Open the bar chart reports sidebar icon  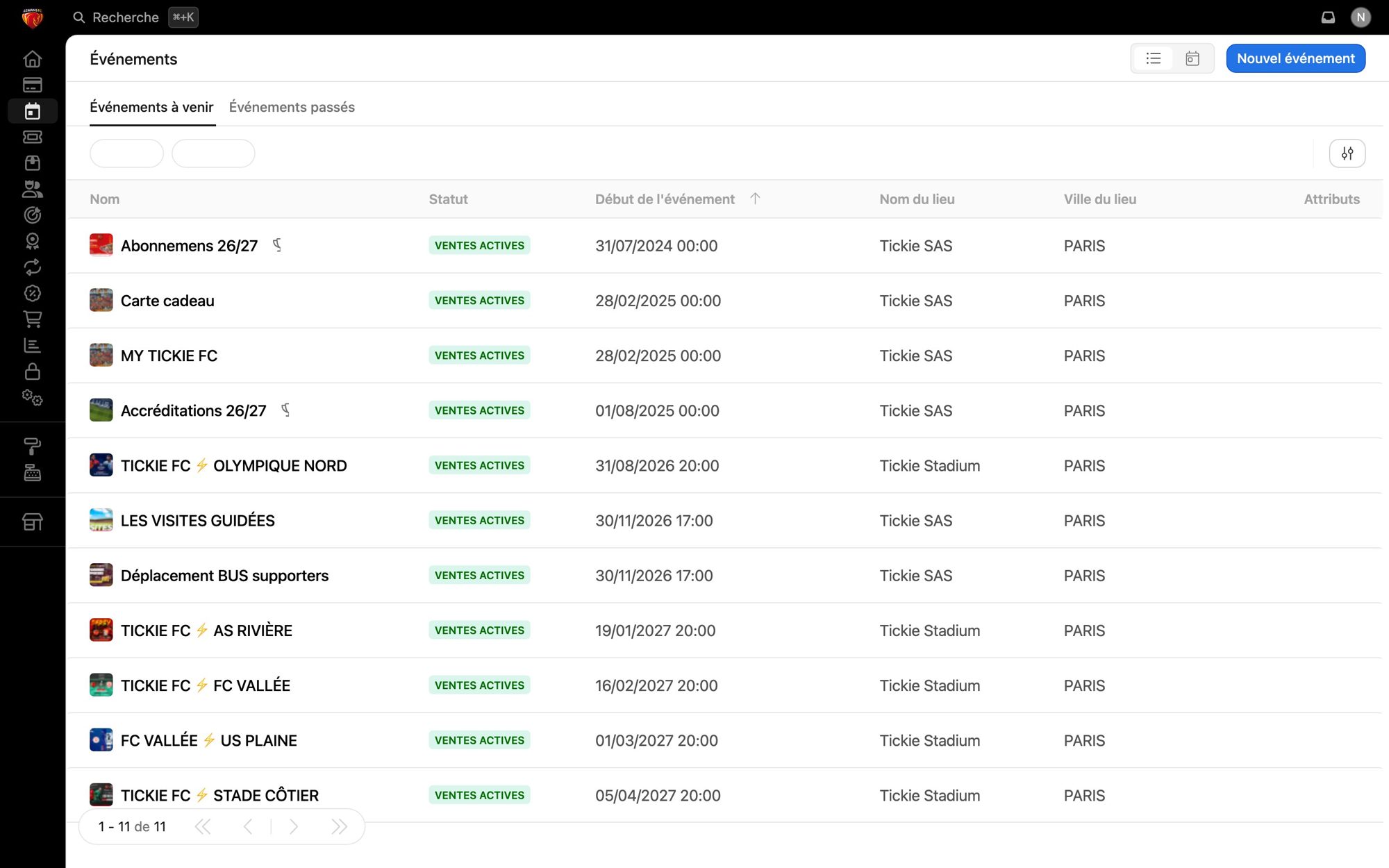32,345
